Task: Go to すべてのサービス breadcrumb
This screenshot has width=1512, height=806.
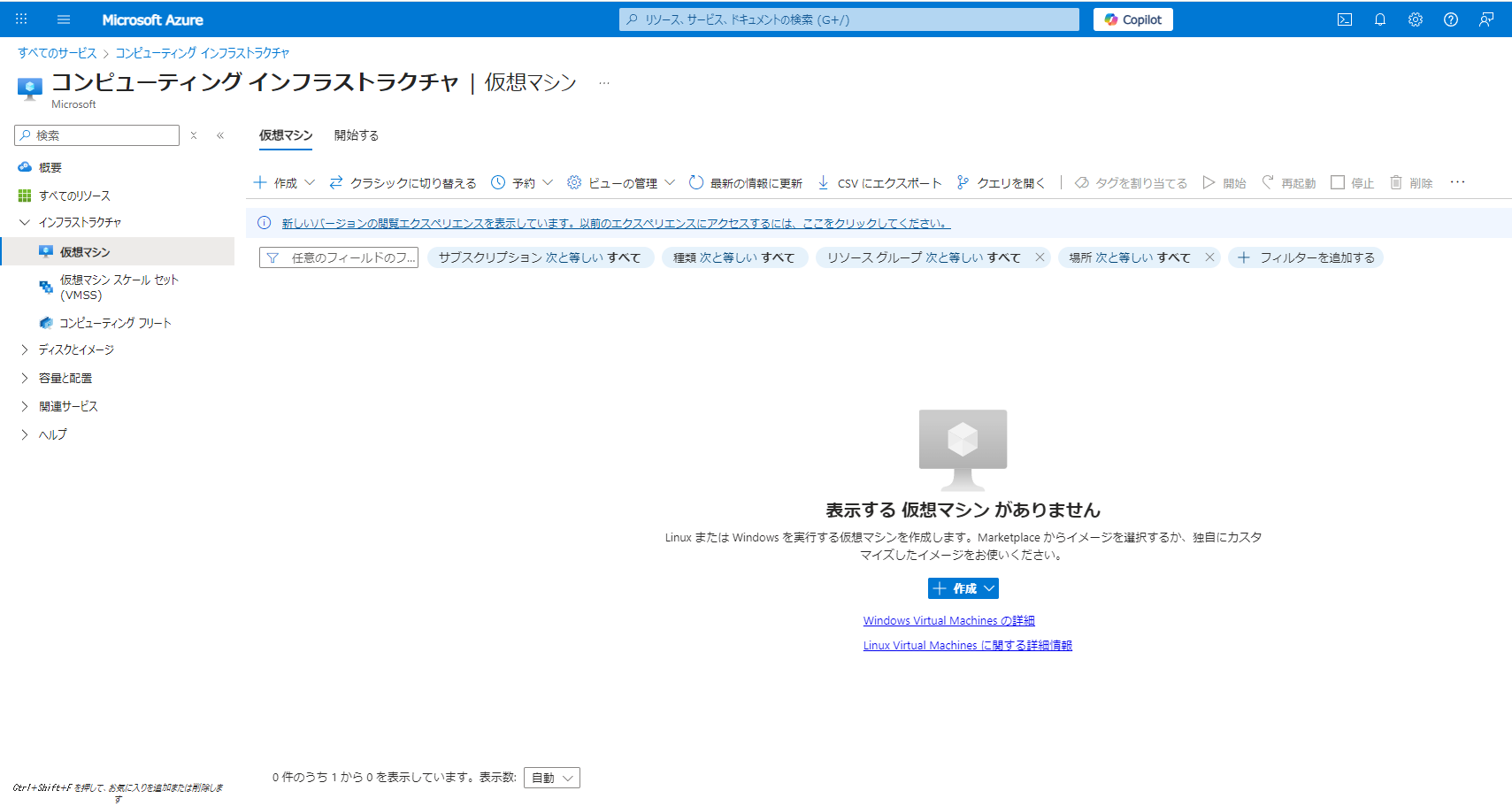Action: 58,53
